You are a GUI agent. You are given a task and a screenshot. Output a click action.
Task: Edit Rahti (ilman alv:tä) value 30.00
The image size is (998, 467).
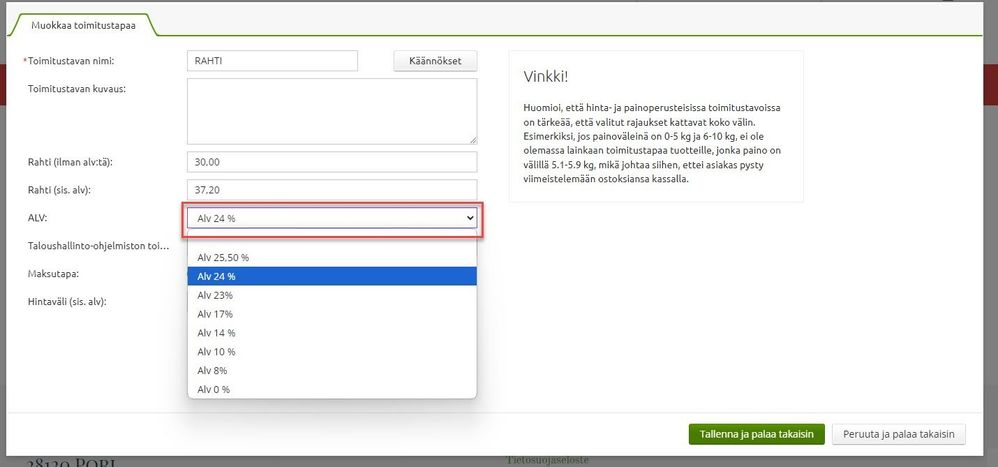click(332, 162)
